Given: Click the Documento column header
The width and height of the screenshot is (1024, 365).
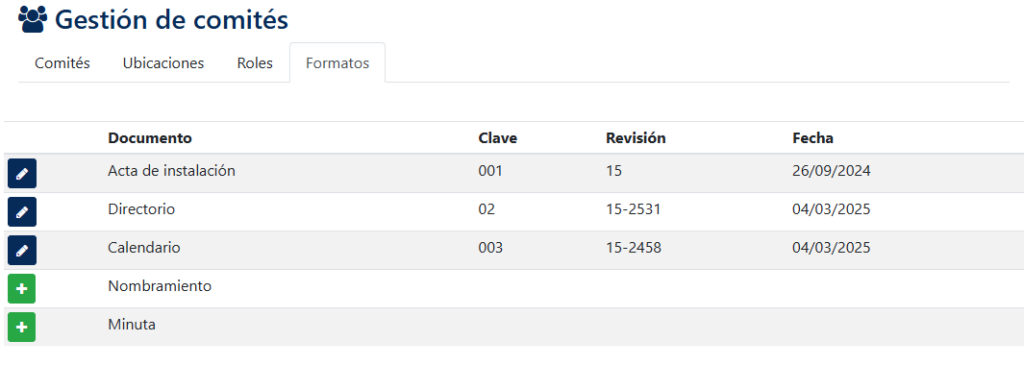Looking at the screenshot, I should (150, 138).
